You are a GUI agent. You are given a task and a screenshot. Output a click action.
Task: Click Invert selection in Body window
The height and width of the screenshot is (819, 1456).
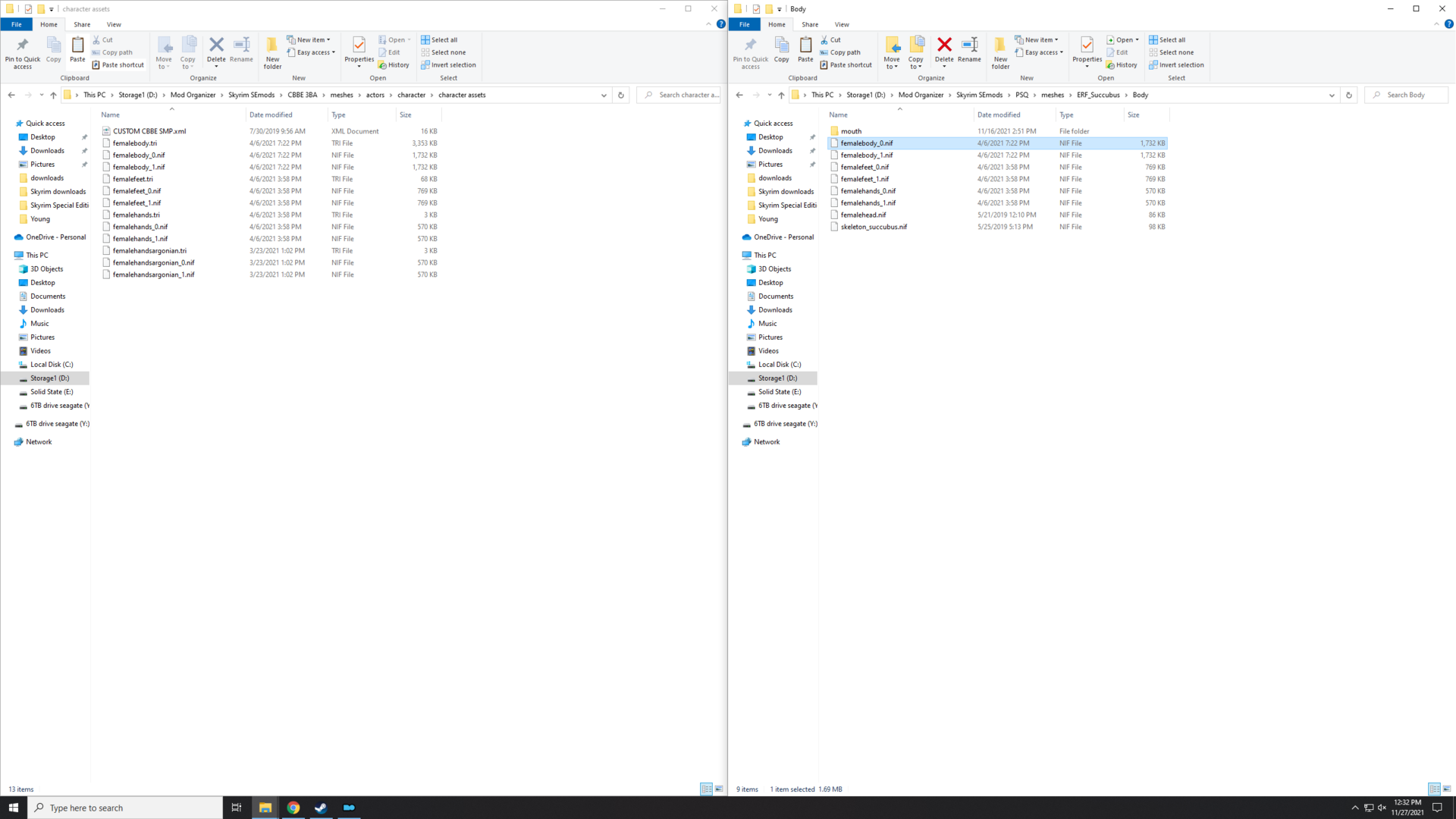pyautogui.click(x=1176, y=64)
